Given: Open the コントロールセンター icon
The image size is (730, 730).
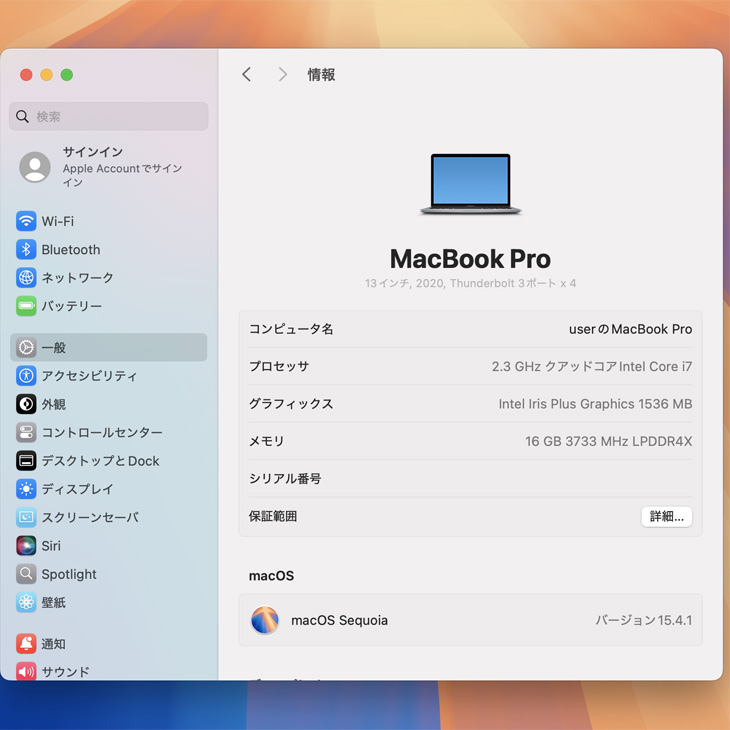Looking at the screenshot, I should [x=26, y=433].
